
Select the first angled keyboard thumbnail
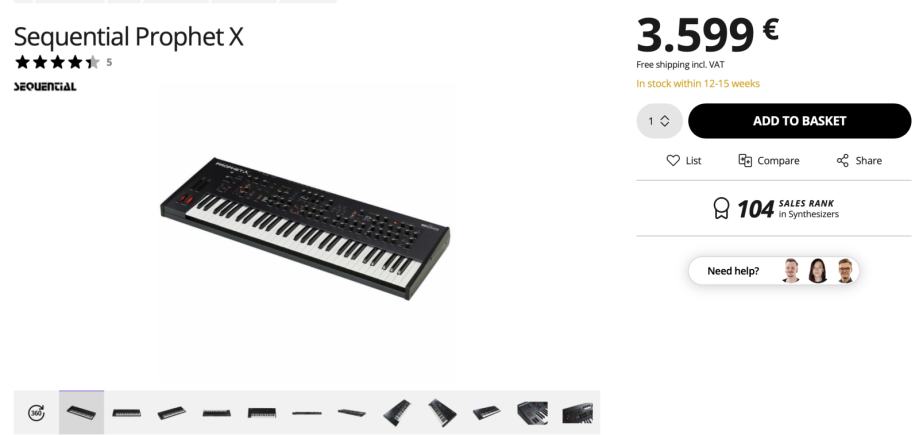pyautogui.click(x=81, y=413)
